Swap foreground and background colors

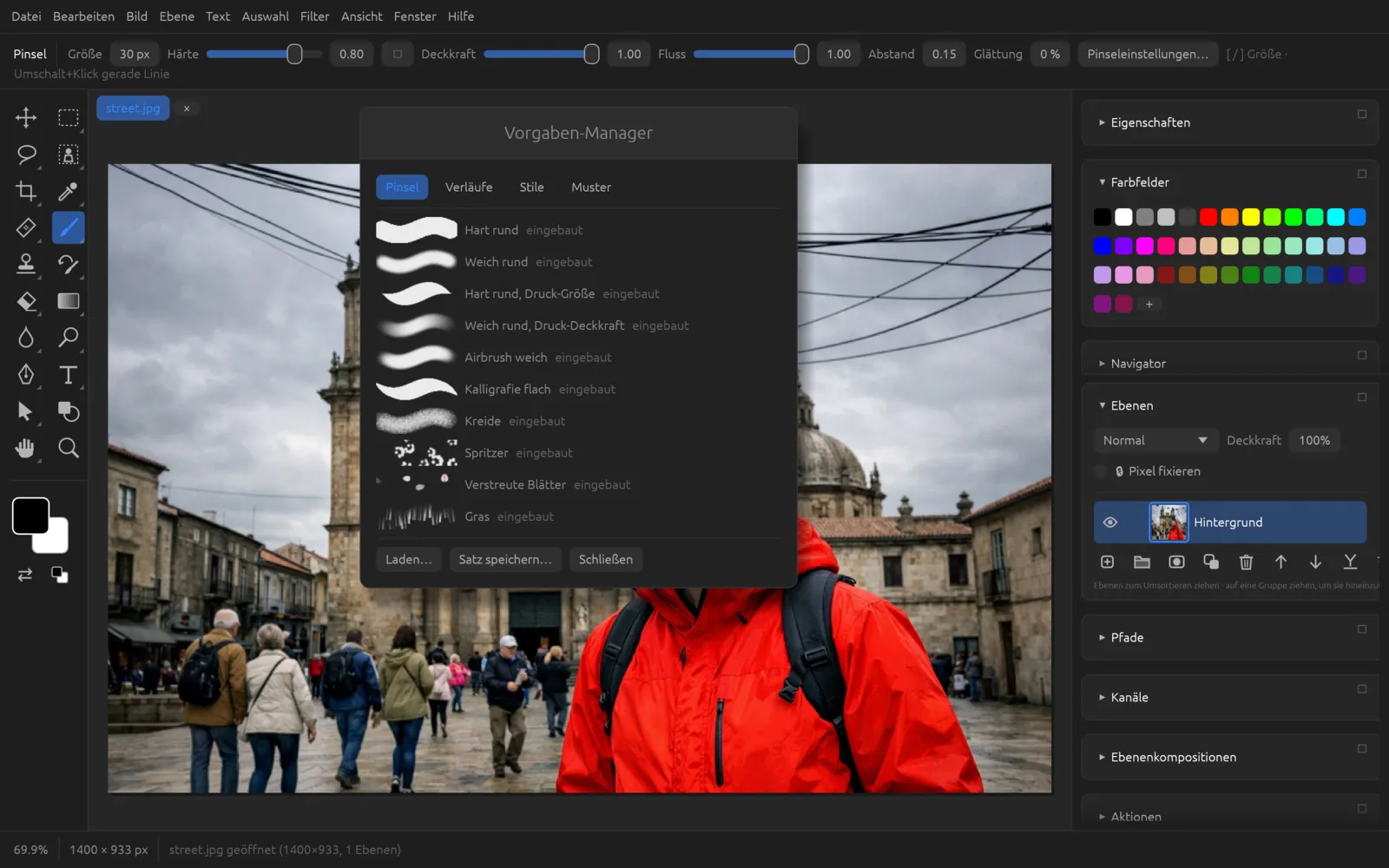pyautogui.click(x=25, y=575)
